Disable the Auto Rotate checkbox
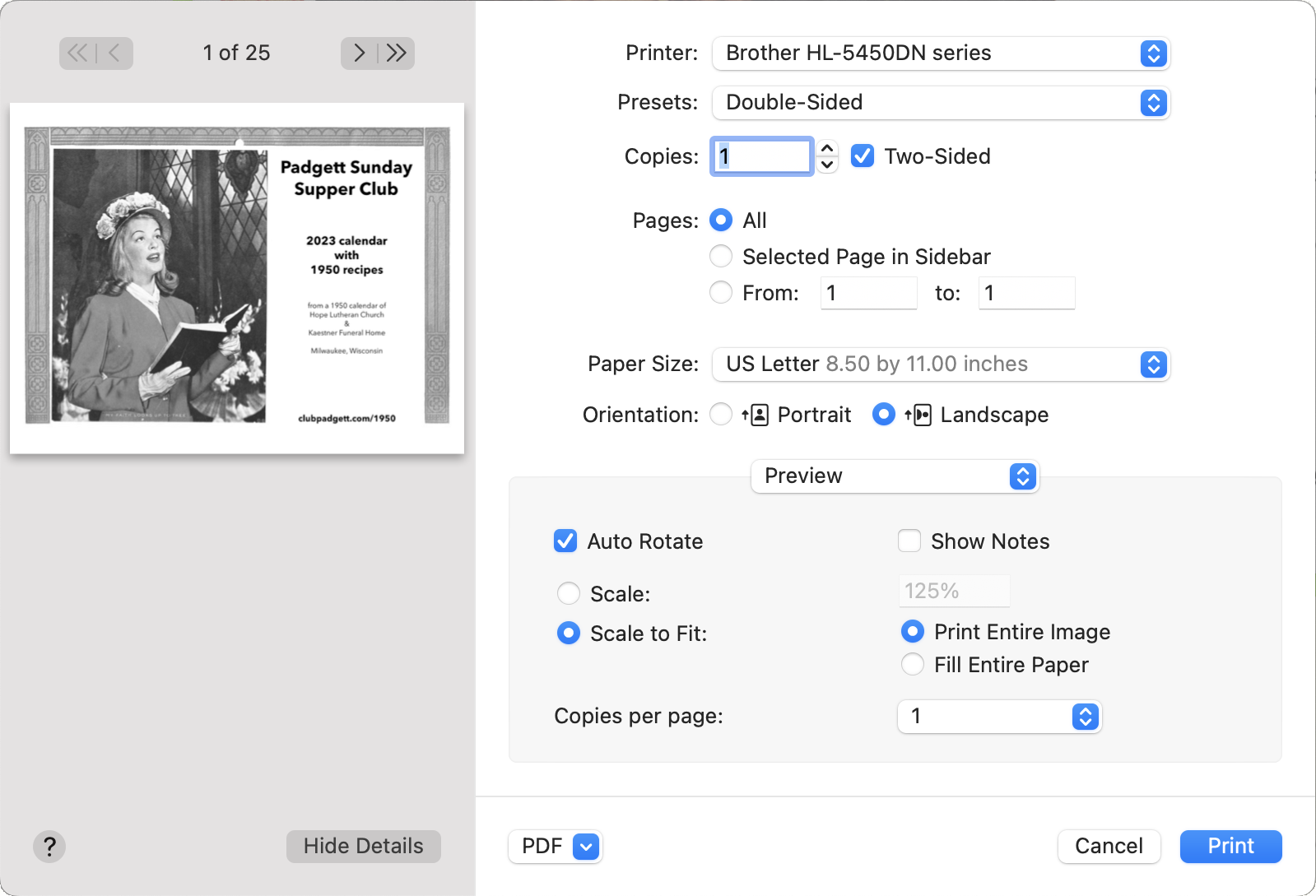Screen dimensions: 1316x896 click(x=565, y=541)
